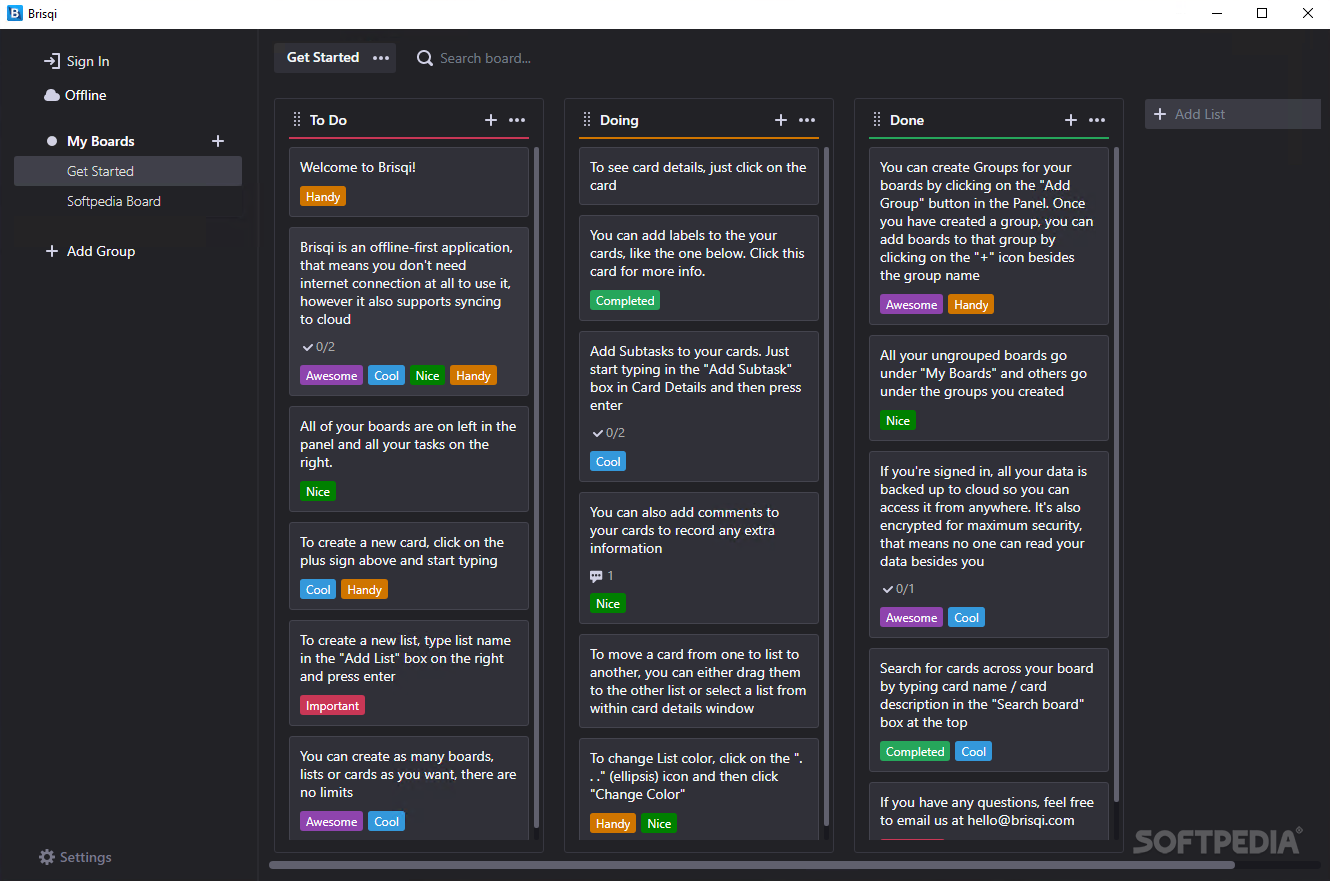
Task: Open the card with hello@brisqi.com email
Action: pyautogui.click(x=989, y=811)
